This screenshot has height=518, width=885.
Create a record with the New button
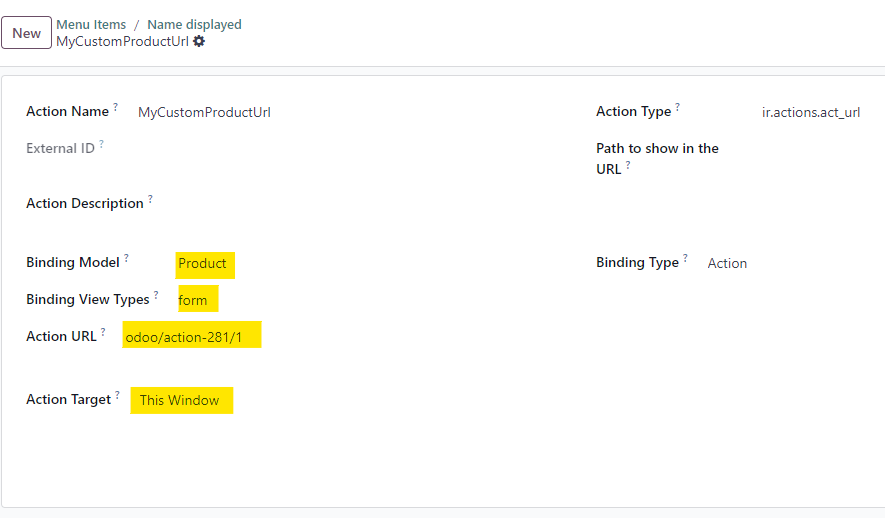pyautogui.click(x=27, y=33)
